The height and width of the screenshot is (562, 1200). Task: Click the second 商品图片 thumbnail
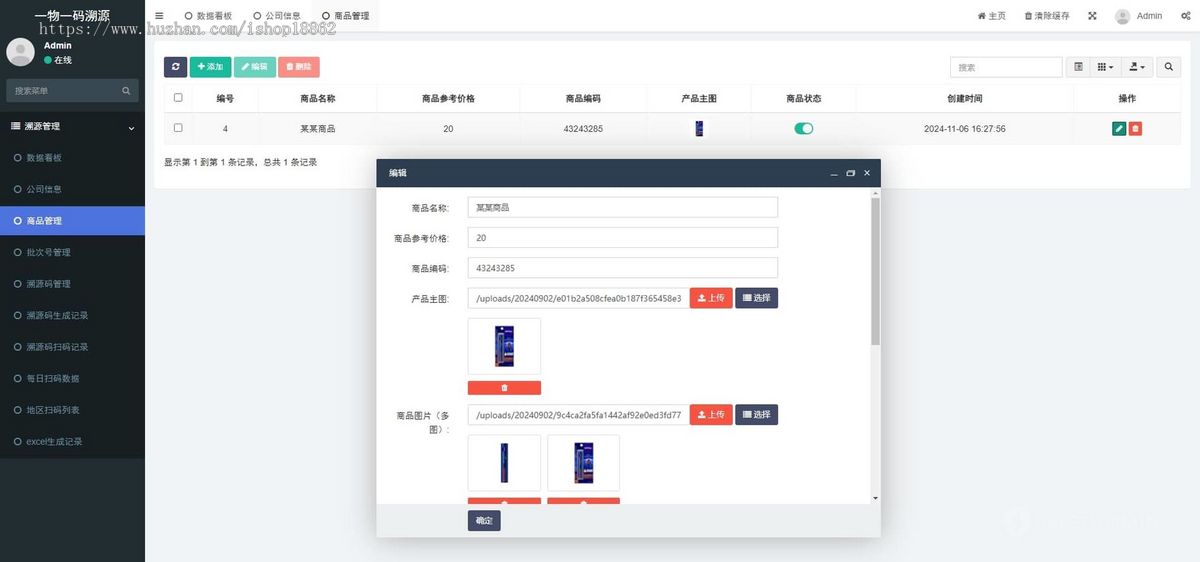(x=583, y=463)
